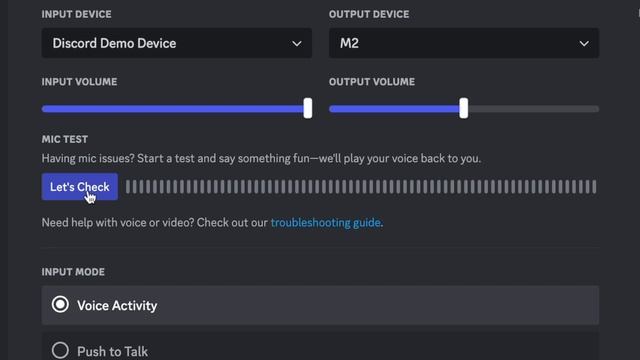Click the Output Volume slider handle
Viewport: 640px width, 360px height.
click(x=464, y=108)
